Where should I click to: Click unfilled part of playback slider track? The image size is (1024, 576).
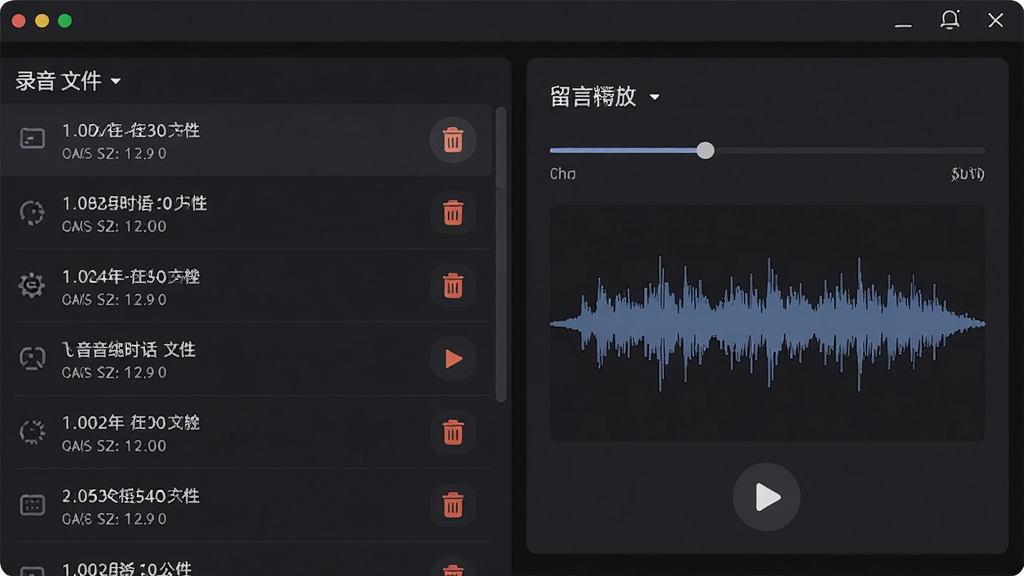point(850,150)
